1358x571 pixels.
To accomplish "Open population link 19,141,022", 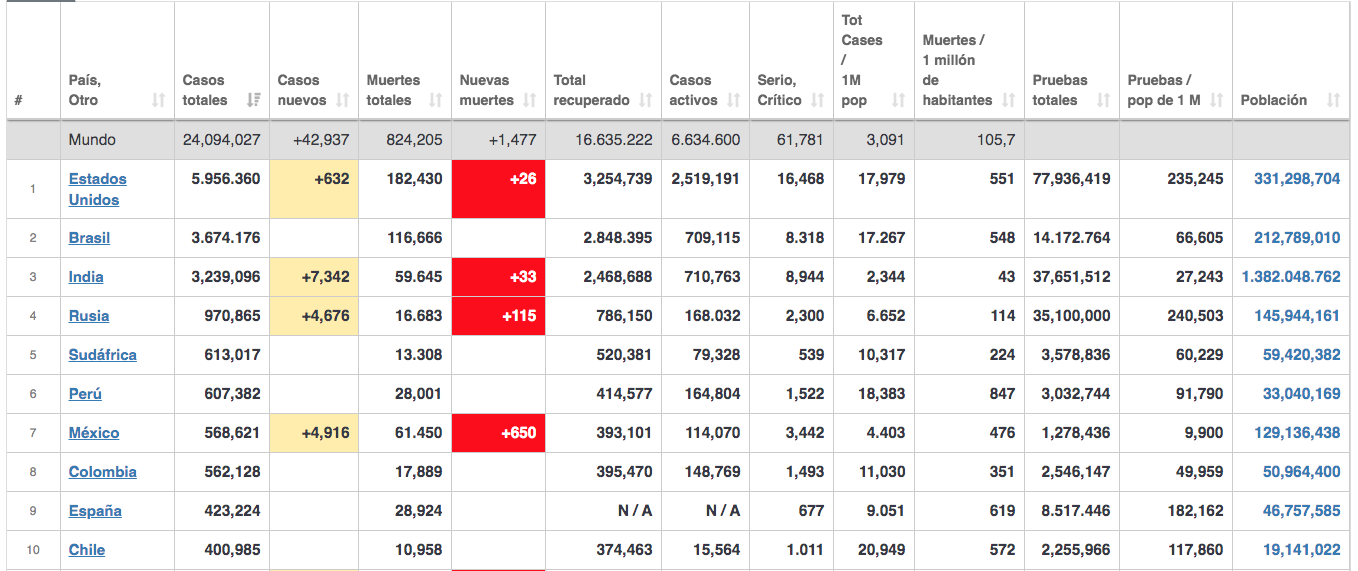I will [x=1301, y=550].
